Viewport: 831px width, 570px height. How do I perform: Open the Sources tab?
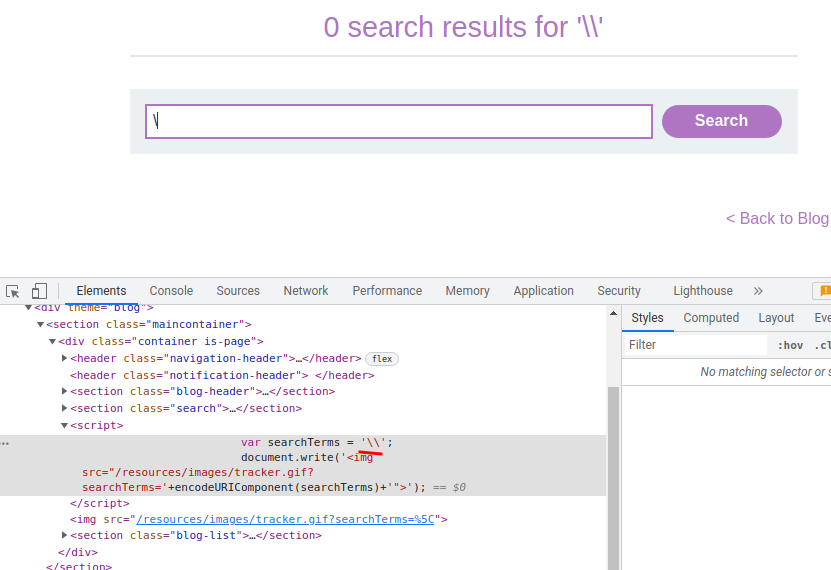pyautogui.click(x=238, y=291)
